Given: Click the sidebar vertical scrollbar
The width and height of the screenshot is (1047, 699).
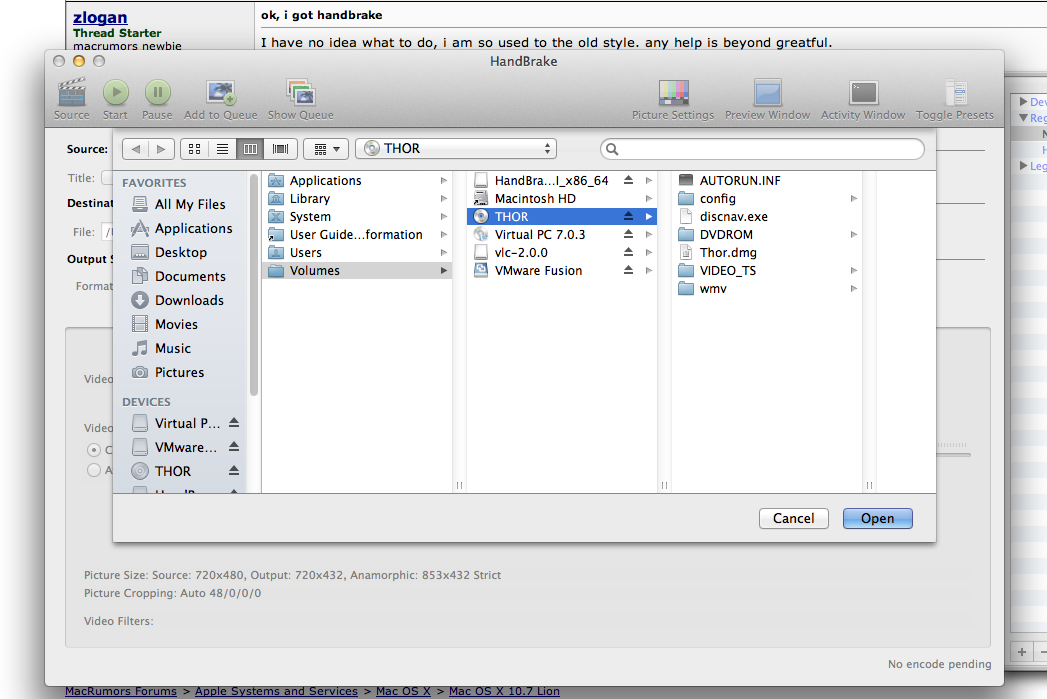Looking at the screenshot, I should click(254, 285).
